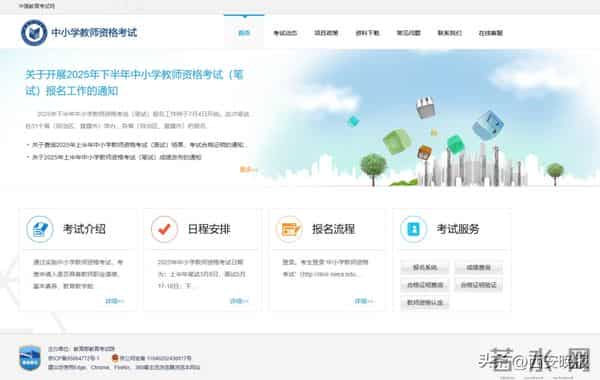This screenshot has height=380, width=600.
Task: Click 详细 link in 报名流程 card
Action: click(x=364, y=301)
